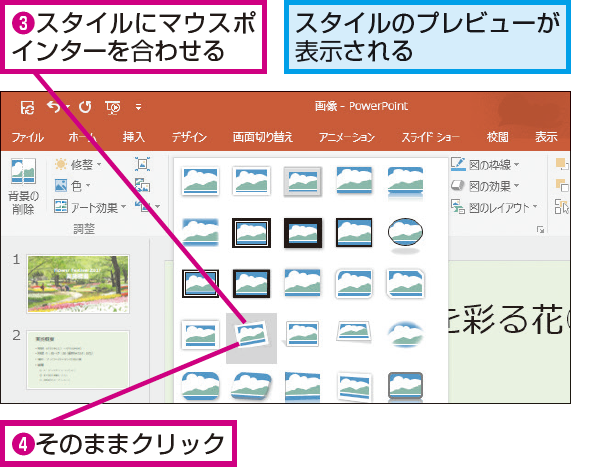
Task: Click the Redo/Repeat icon
Action: (x=85, y=107)
